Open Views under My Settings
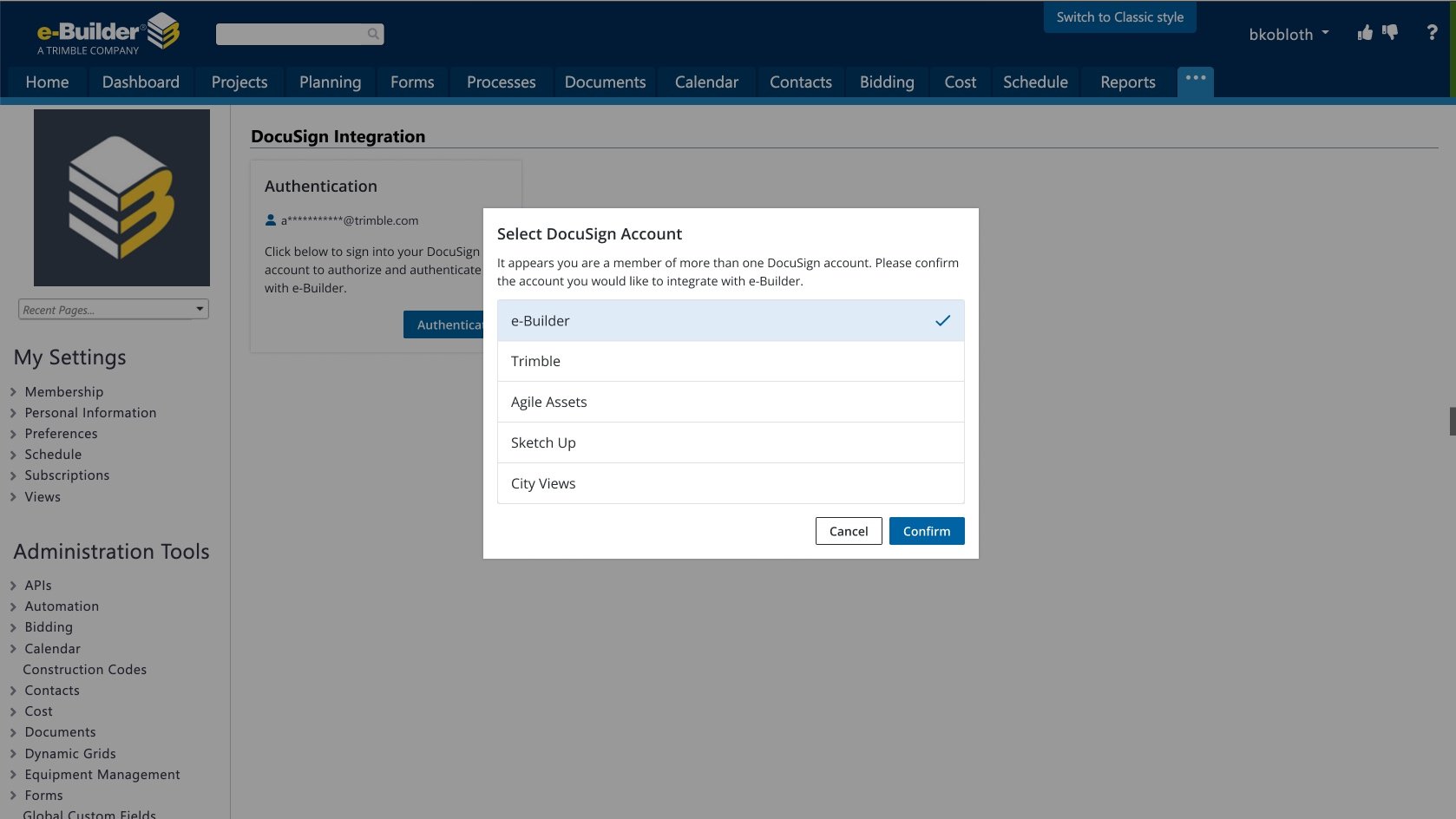This screenshot has height=819, width=1456. click(x=43, y=497)
